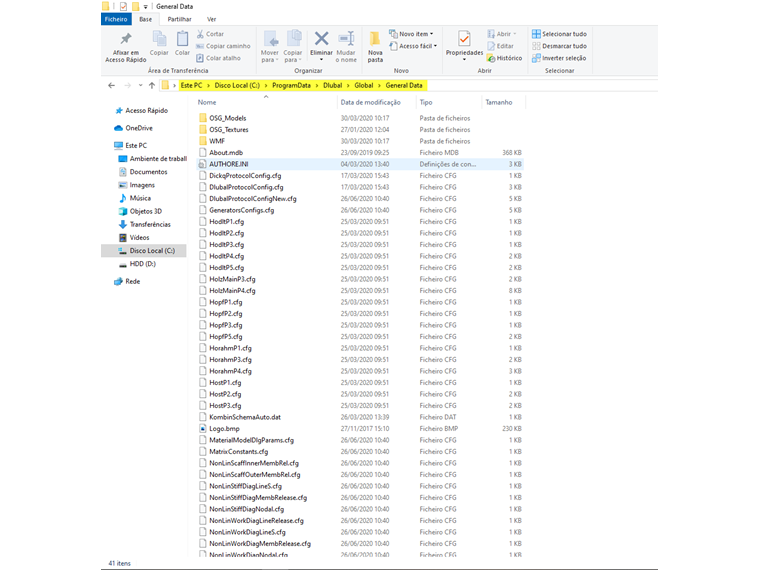The width and height of the screenshot is (760, 570).
Task: Open the Ficheiro menu tab
Action: click(116, 19)
